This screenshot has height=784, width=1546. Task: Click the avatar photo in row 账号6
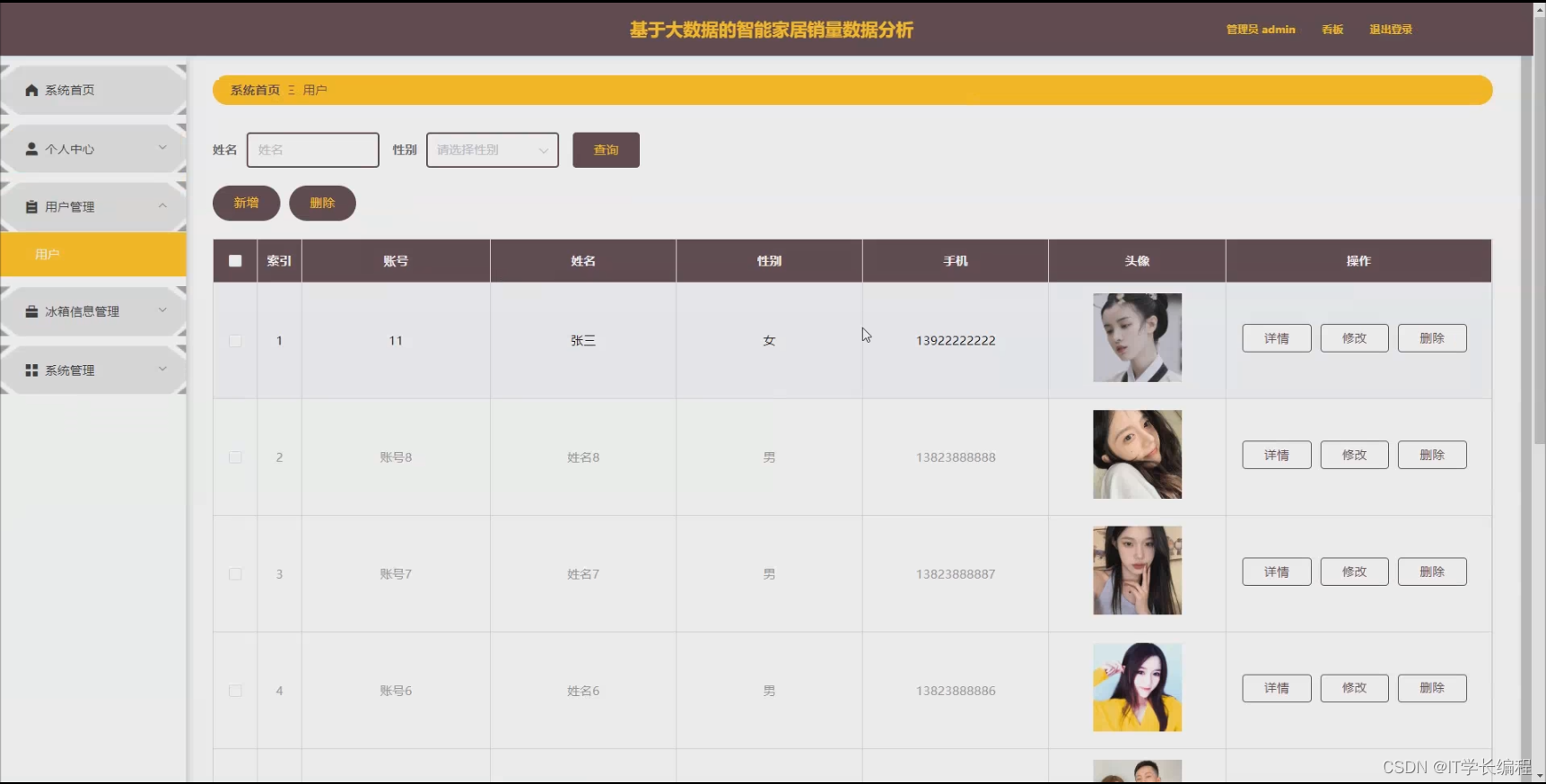(1137, 687)
